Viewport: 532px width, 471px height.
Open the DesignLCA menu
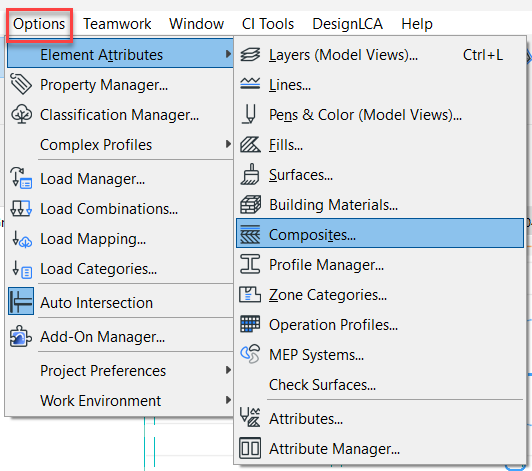pyautogui.click(x=347, y=24)
